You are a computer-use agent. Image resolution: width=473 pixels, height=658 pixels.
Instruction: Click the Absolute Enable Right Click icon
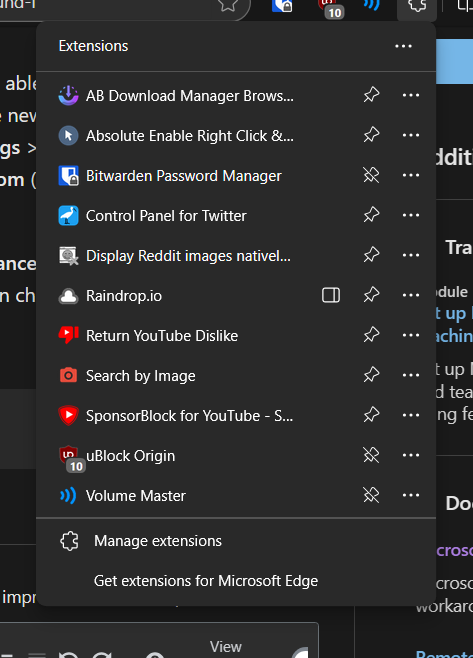tap(68, 136)
